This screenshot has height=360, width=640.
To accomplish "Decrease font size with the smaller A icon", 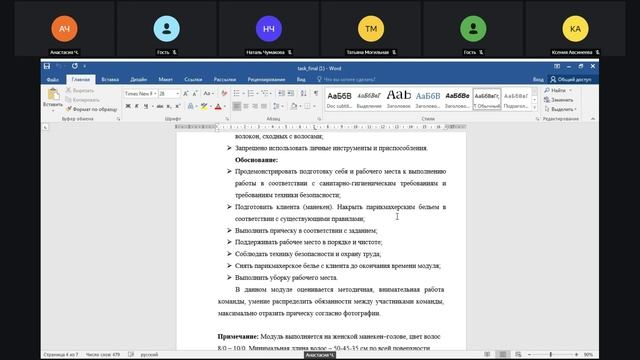I will point(195,93).
